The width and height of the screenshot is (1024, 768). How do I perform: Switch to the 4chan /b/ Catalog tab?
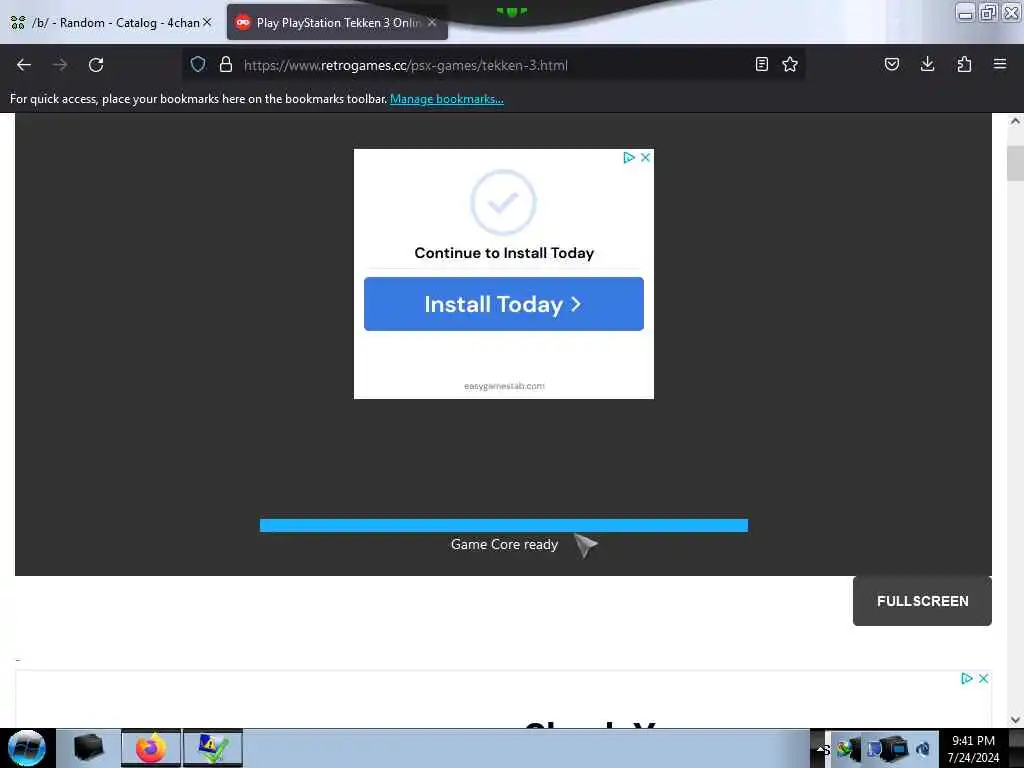tap(111, 23)
